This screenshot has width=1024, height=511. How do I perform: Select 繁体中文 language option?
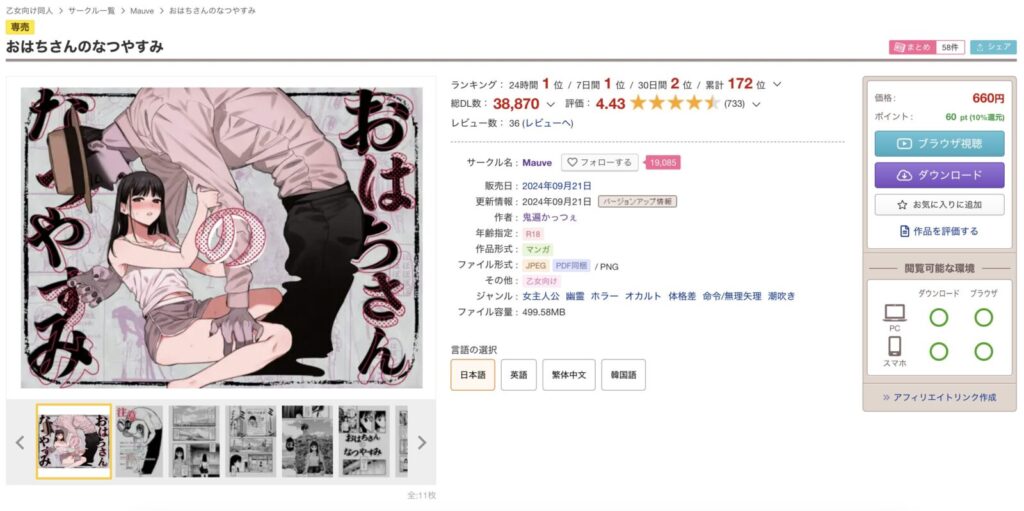pos(569,375)
